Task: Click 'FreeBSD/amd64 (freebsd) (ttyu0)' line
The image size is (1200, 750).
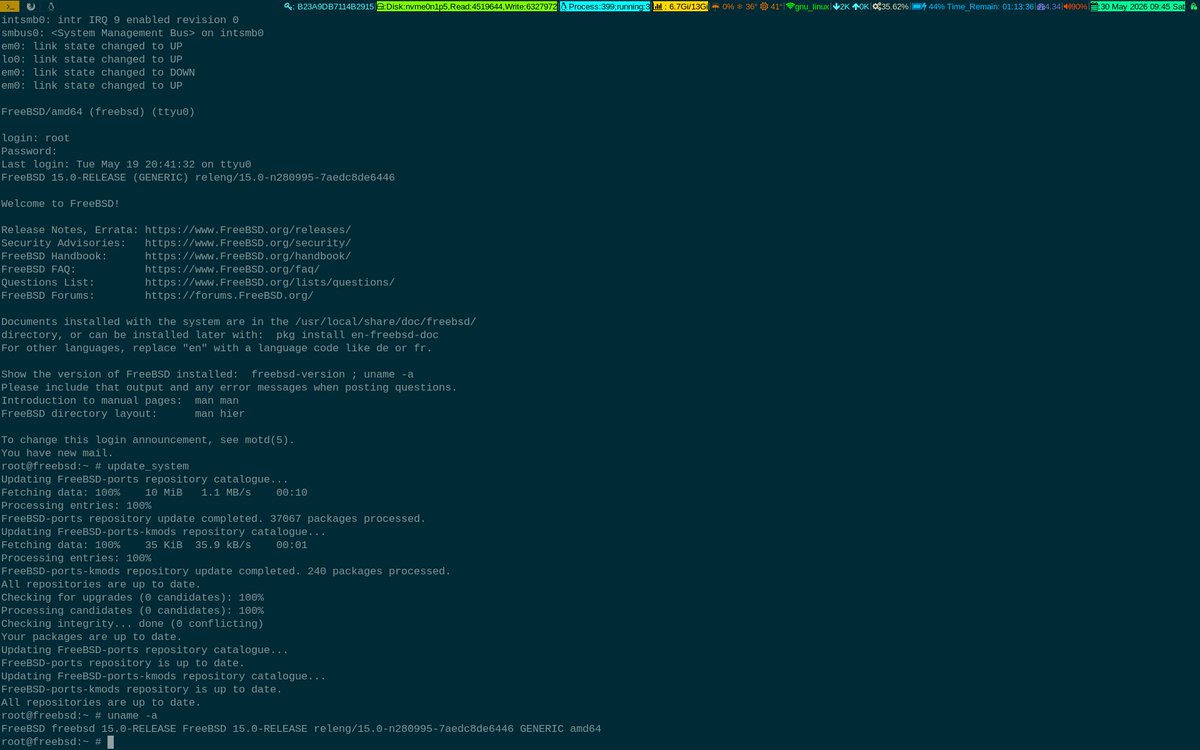Action: pos(98,112)
